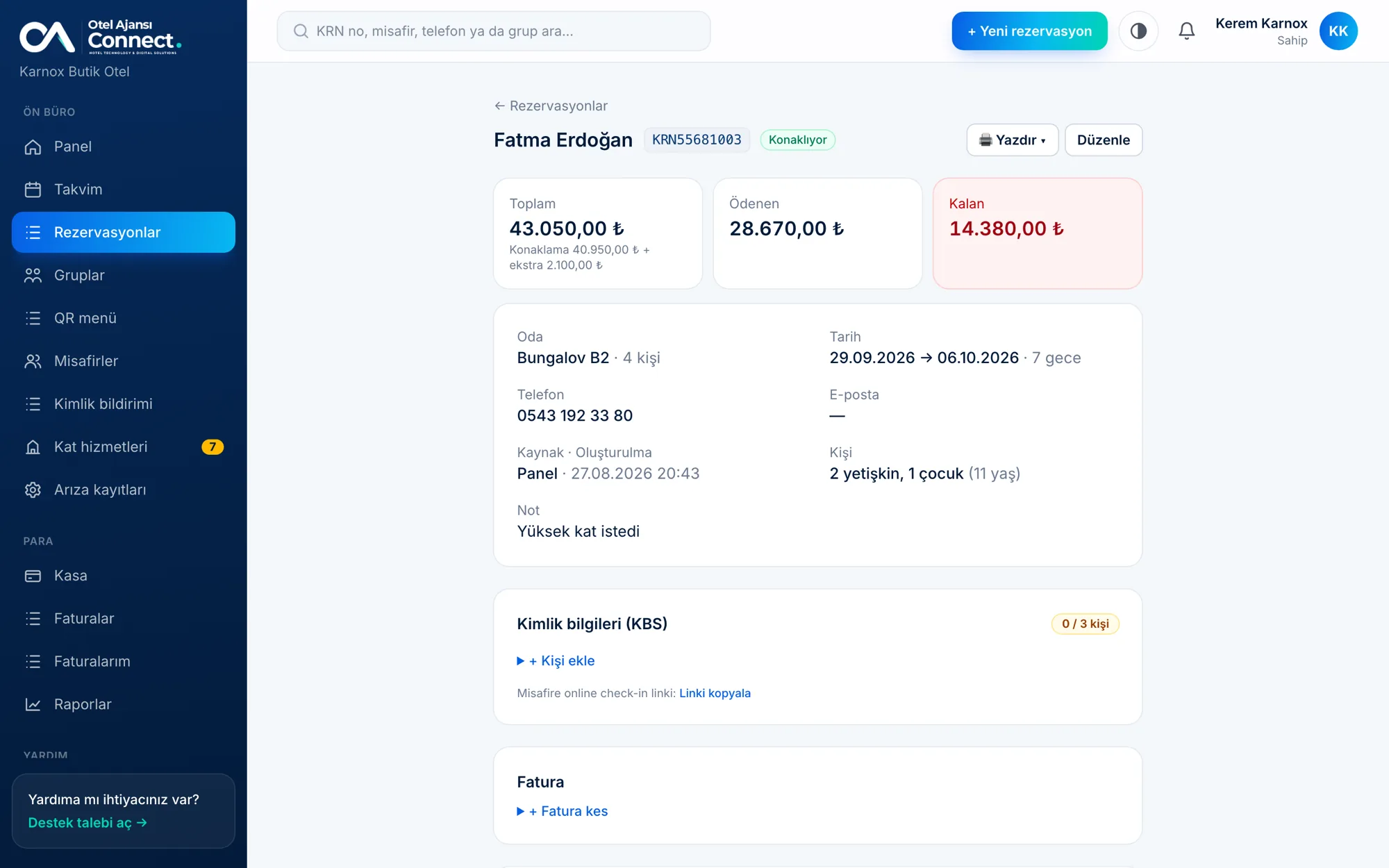This screenshot has height=868, width=1389.
Task: Click the Kat hizmetleri building icon
Action: tap(33, 447)
